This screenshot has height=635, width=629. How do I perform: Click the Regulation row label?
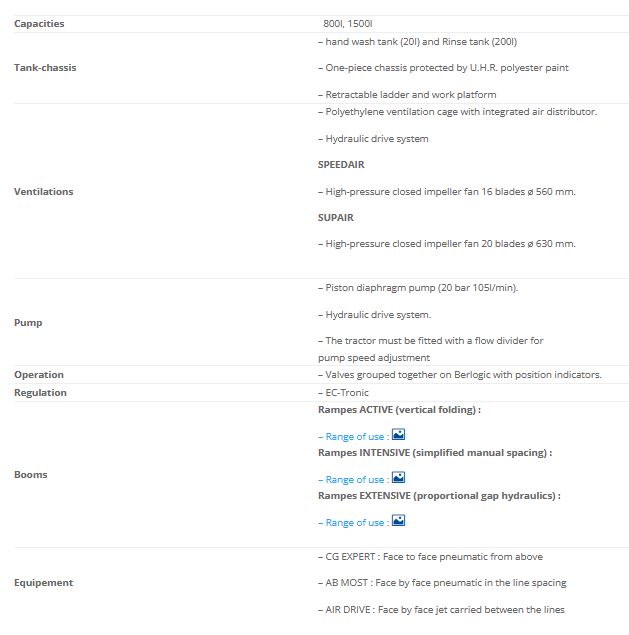(x=41, y=393)
